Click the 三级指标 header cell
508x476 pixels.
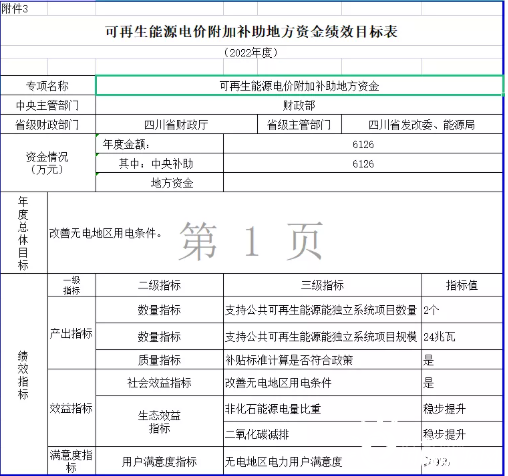(x=322, y=285)
